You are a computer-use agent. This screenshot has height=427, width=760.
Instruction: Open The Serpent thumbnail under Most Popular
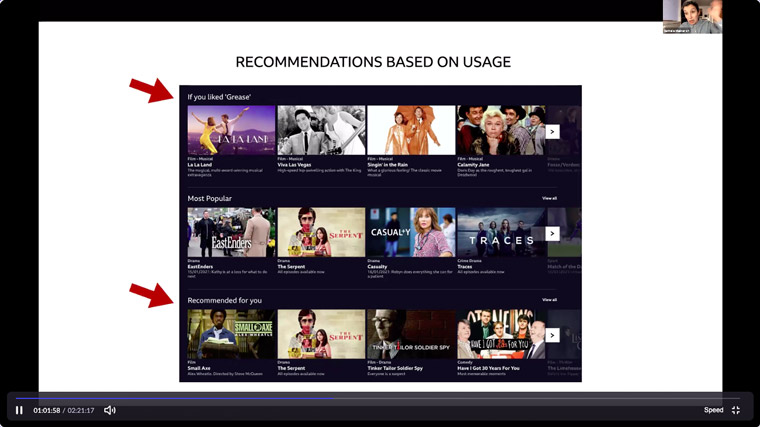click(x=321, y=232)
